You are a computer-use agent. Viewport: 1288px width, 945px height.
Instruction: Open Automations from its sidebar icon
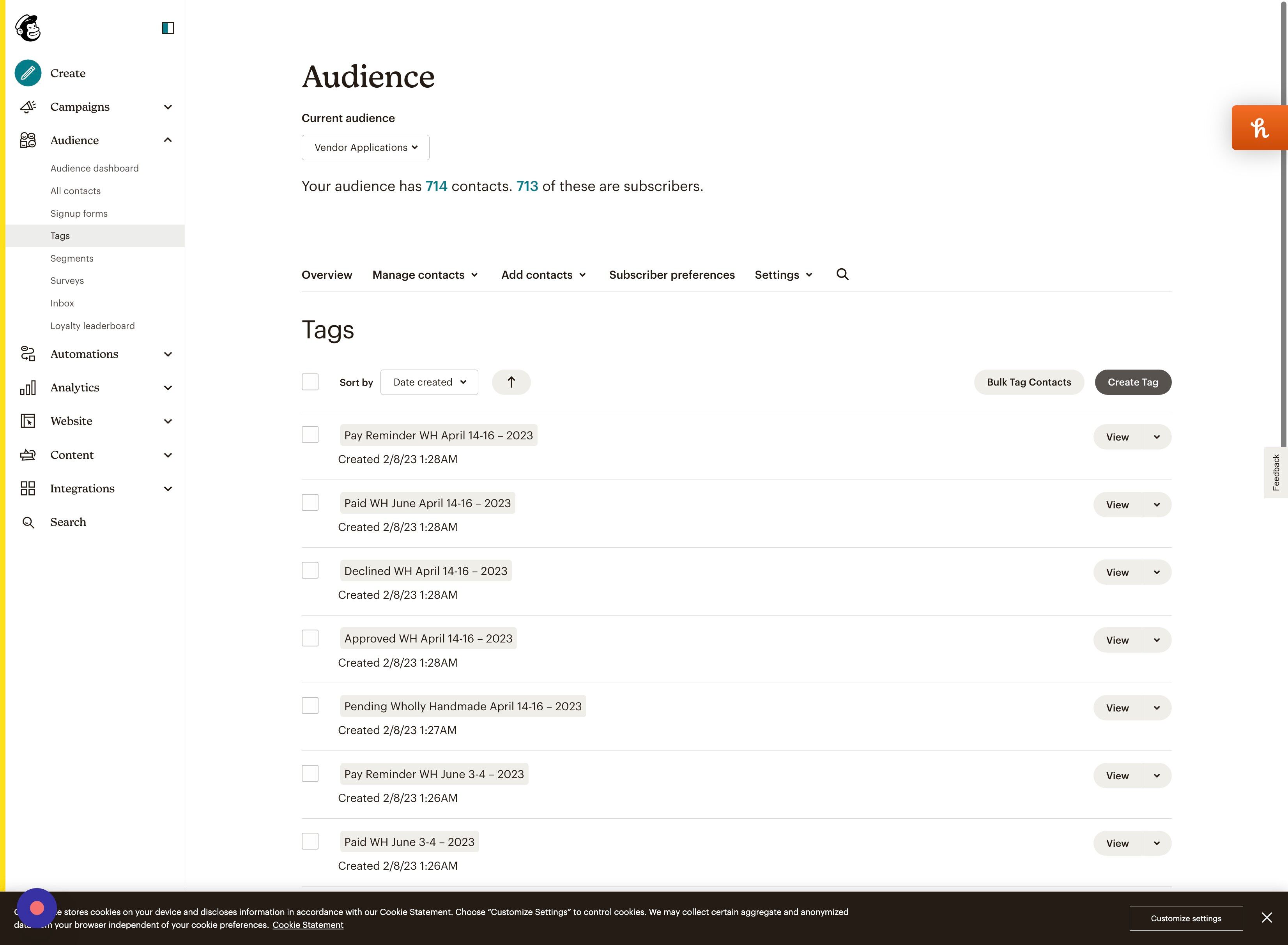[27, 354]
